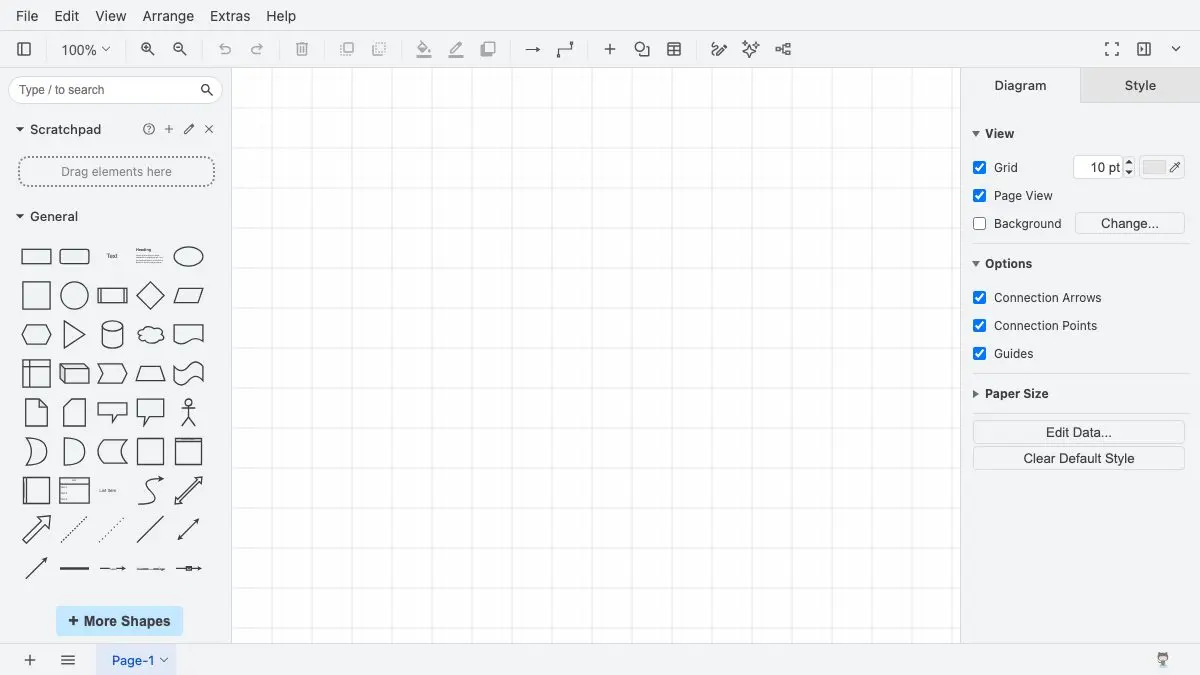
Task: Click the insert table icon
Action: 674,49
